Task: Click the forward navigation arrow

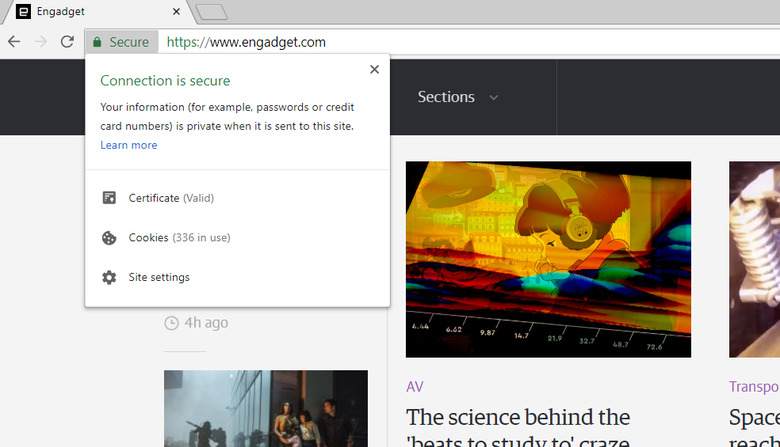Action: pos(41,42)
